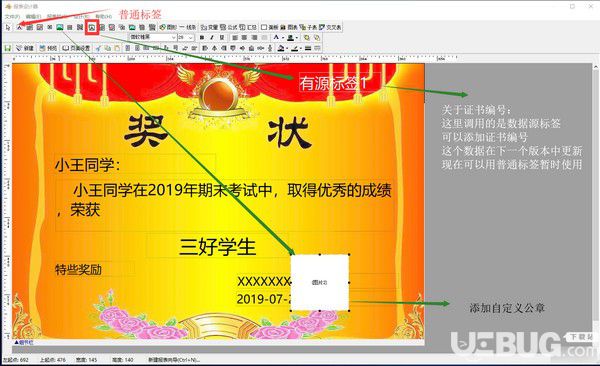
Task: Click the copy icon beside scissors
Action: click(x=108, y=48)
